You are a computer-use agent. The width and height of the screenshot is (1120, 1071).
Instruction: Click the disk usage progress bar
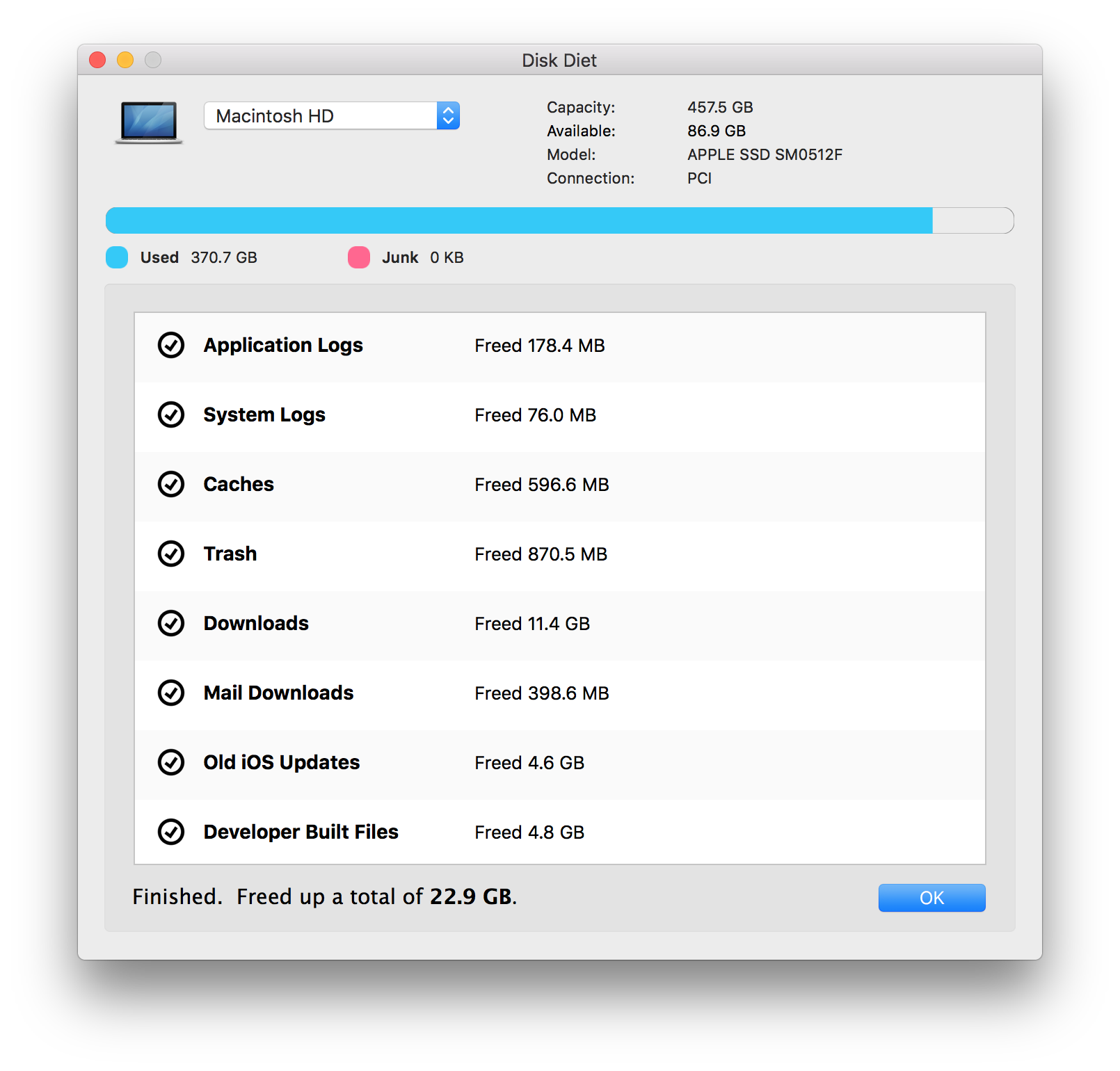[560, 220]
